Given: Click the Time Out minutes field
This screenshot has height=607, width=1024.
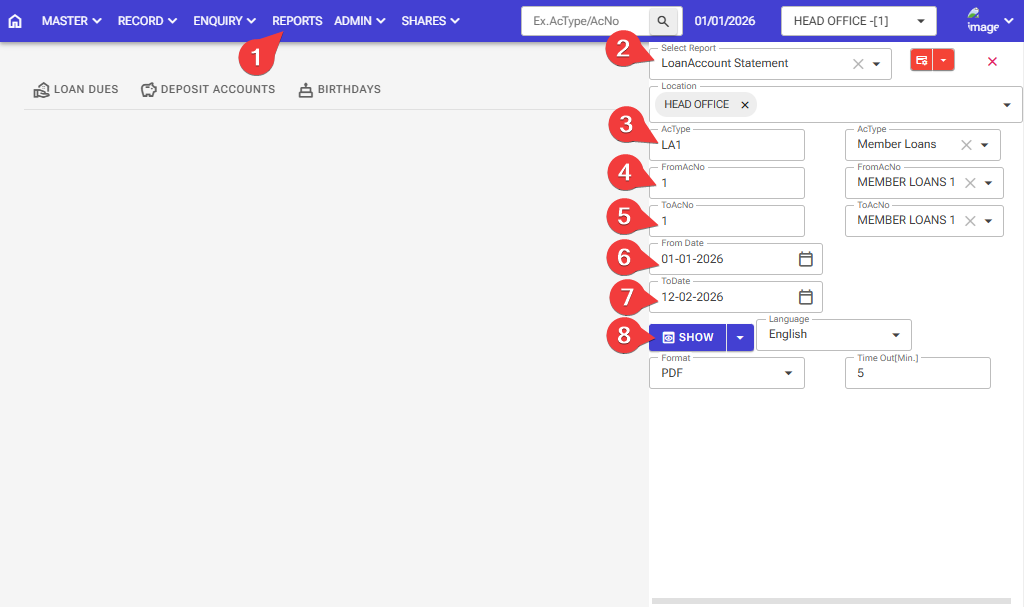Looking at the screenshot, I should pos(917,373).
